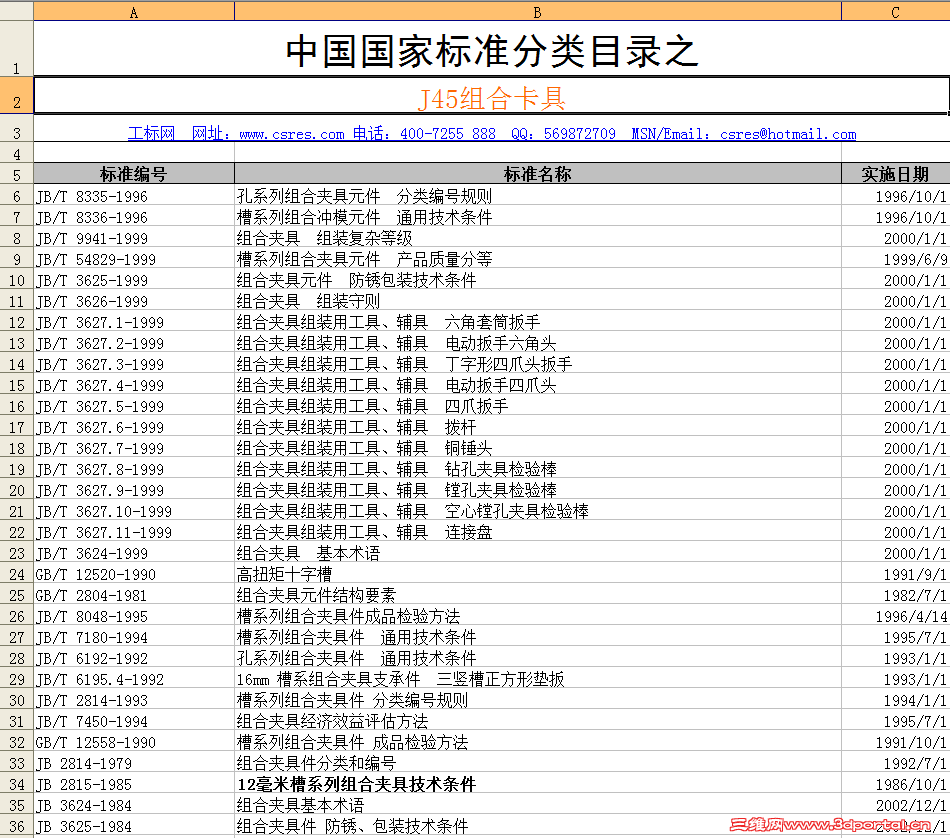Select date cell 1999/6/9
The image size is (950, 838).
[895, 259]
